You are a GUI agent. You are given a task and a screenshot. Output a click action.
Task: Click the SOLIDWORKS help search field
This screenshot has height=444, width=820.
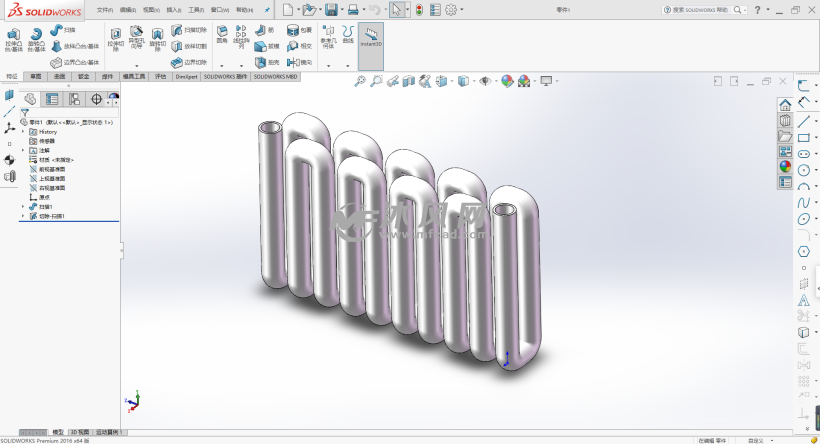click(702, 9)
